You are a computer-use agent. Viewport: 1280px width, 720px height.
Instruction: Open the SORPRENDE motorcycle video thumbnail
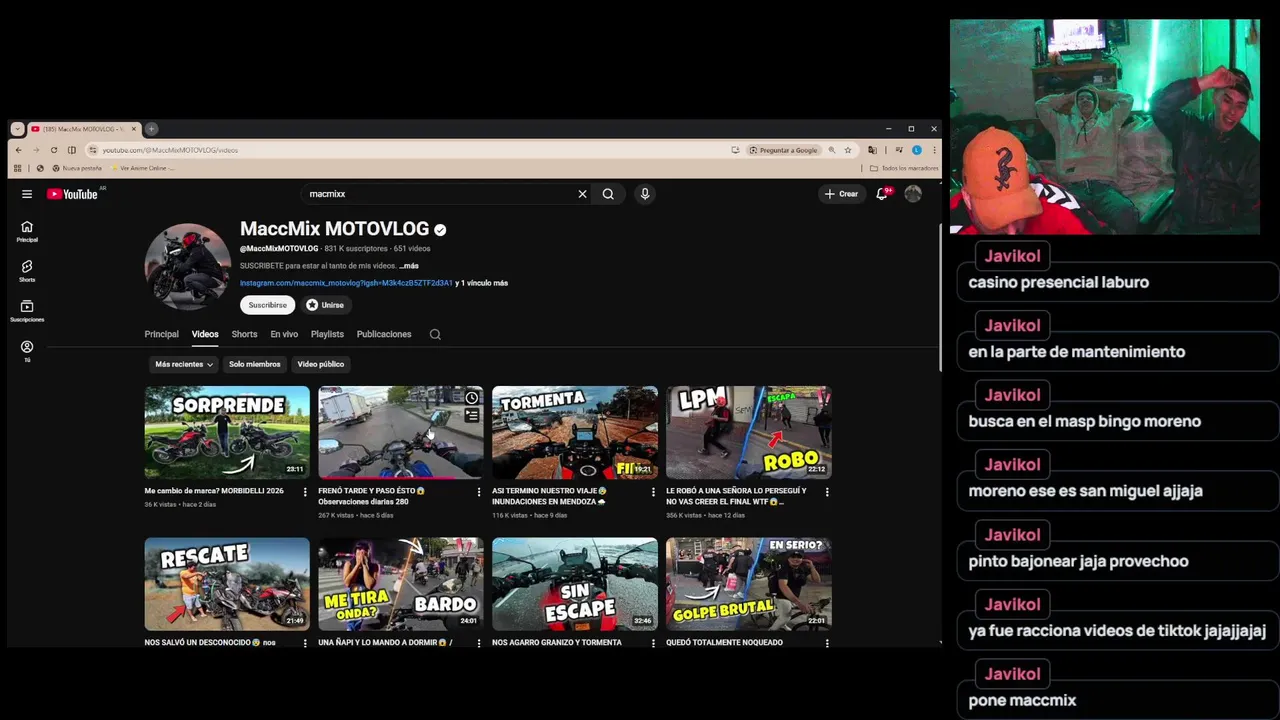pyautogui.click(x=227, y=432)
